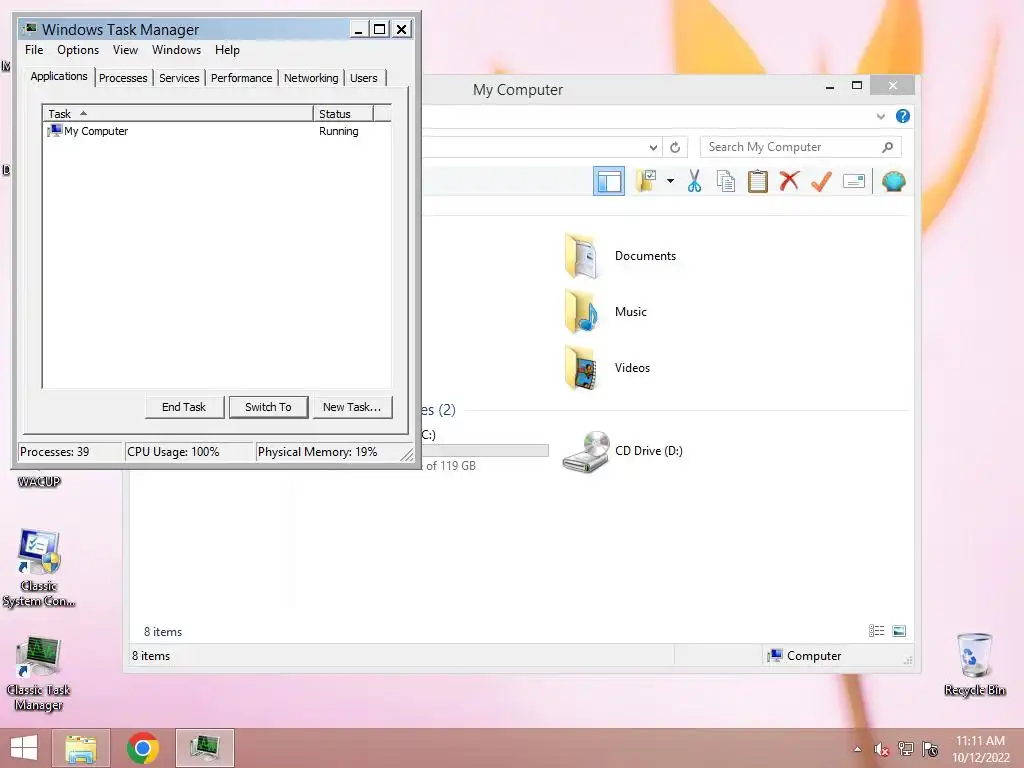
Task: Select the Videos folder
Action: (607, 368)
